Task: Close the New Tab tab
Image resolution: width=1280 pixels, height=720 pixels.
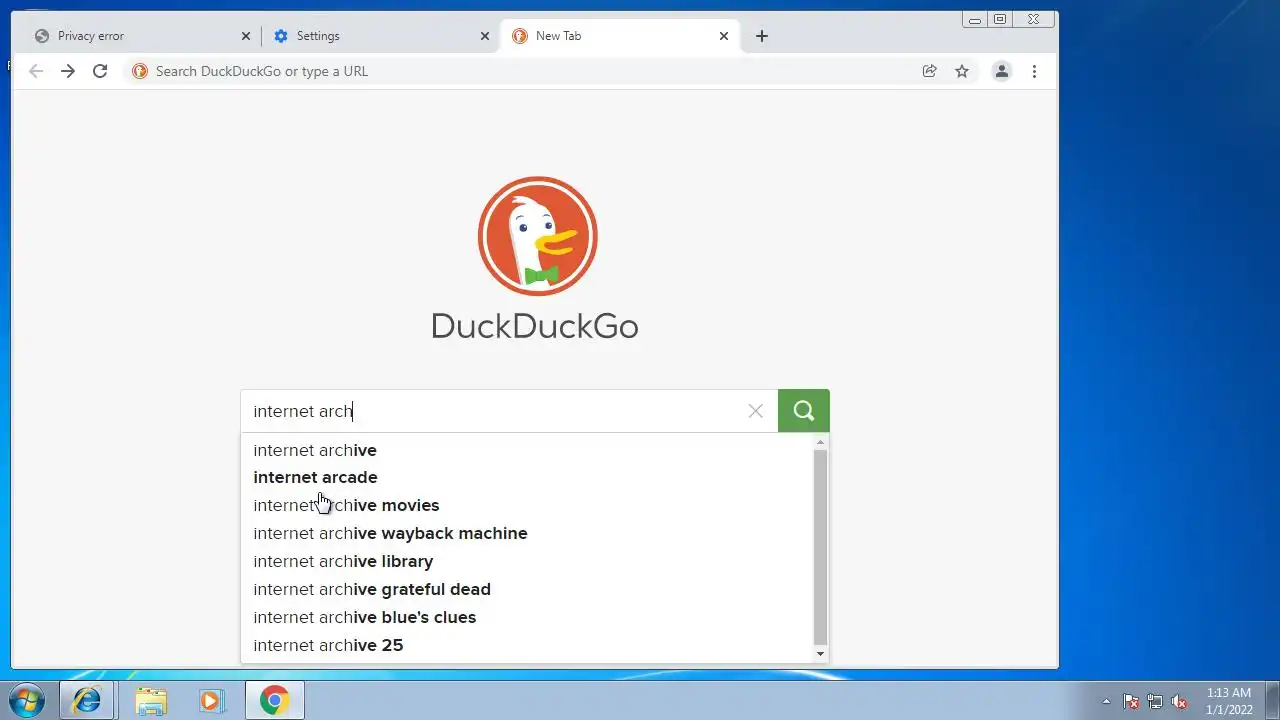Action: (x=724, y=36)
